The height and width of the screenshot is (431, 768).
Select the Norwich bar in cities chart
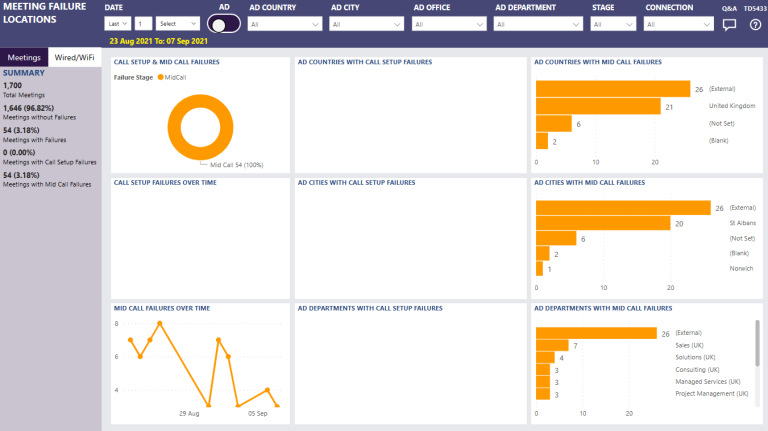[x=539, y=268]
